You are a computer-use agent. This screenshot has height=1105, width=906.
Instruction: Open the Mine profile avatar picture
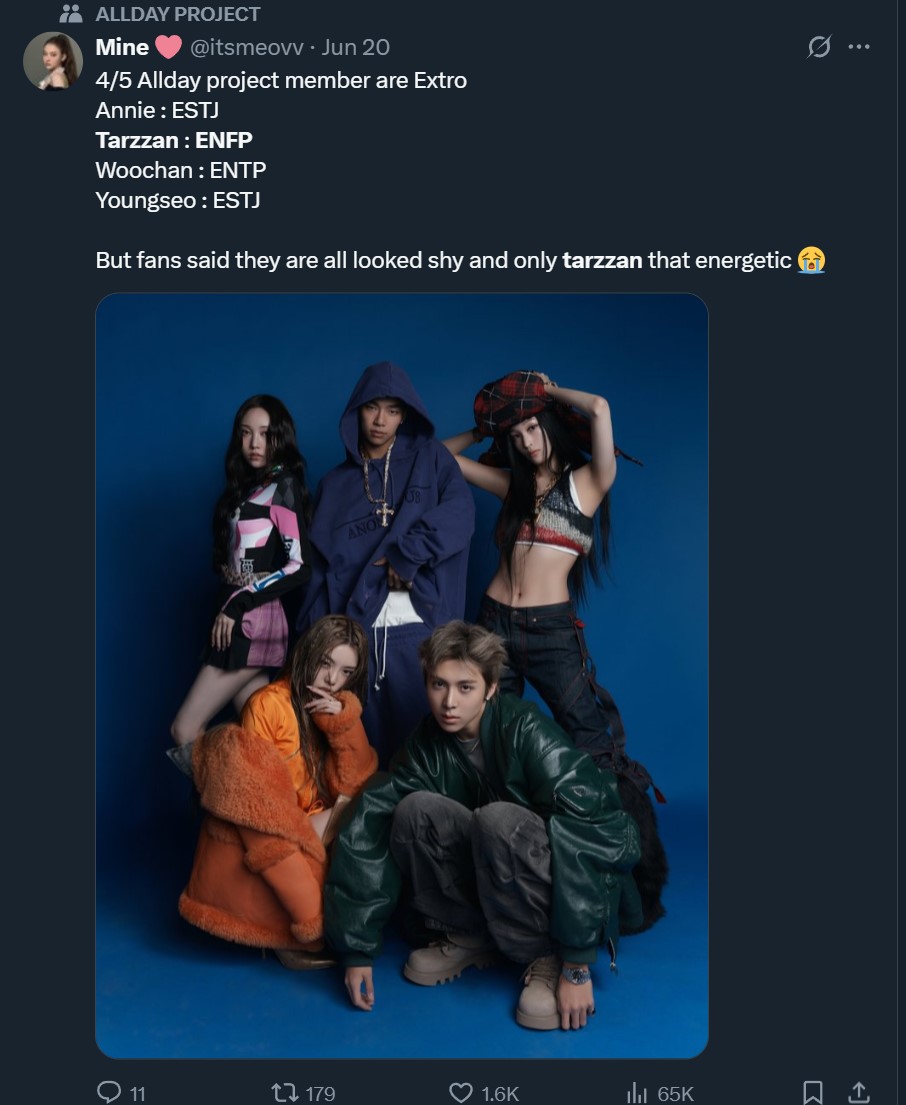[x=53, y=61]
